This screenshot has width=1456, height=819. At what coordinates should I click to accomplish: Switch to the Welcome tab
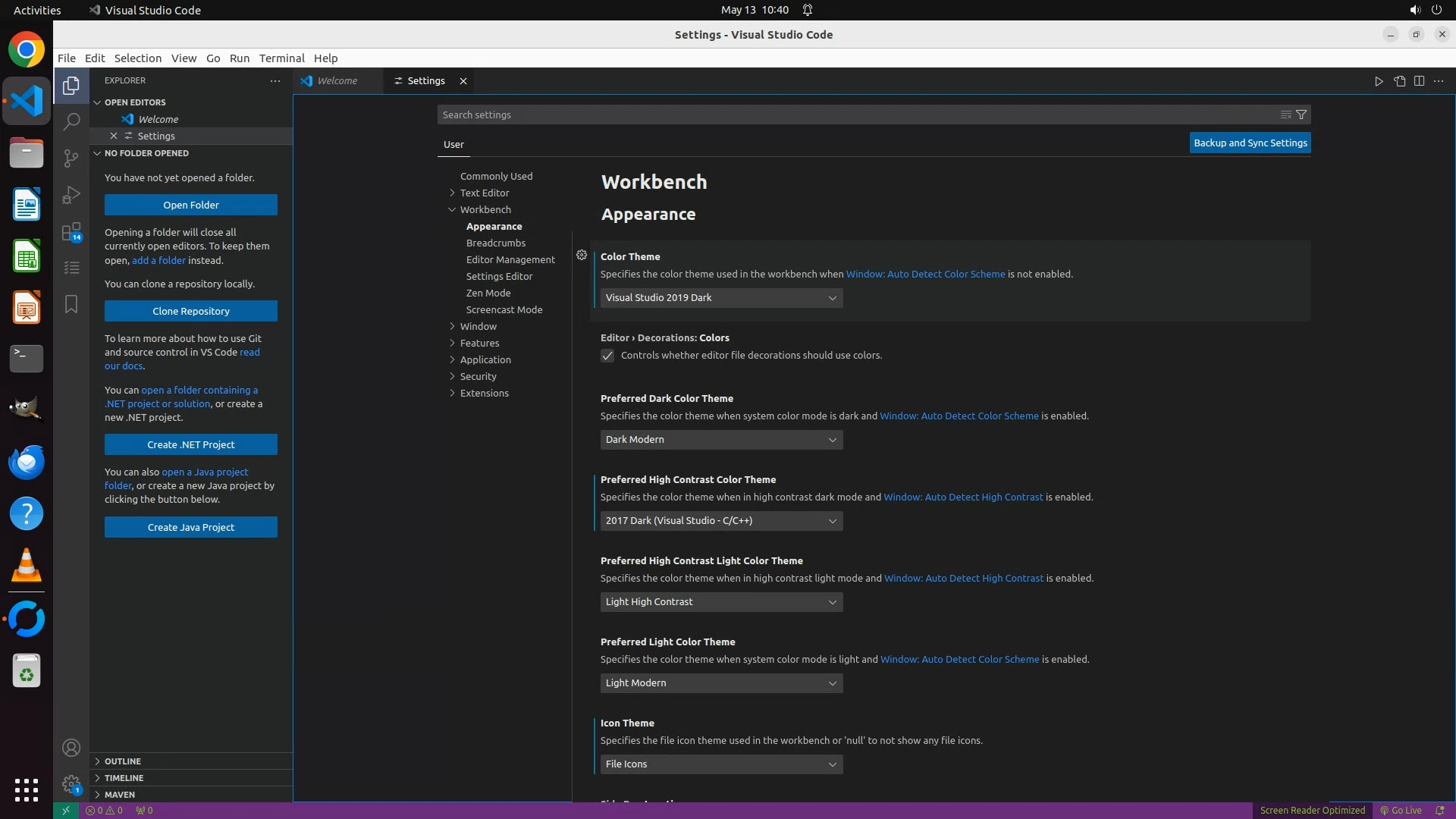[x=337, y=81]
